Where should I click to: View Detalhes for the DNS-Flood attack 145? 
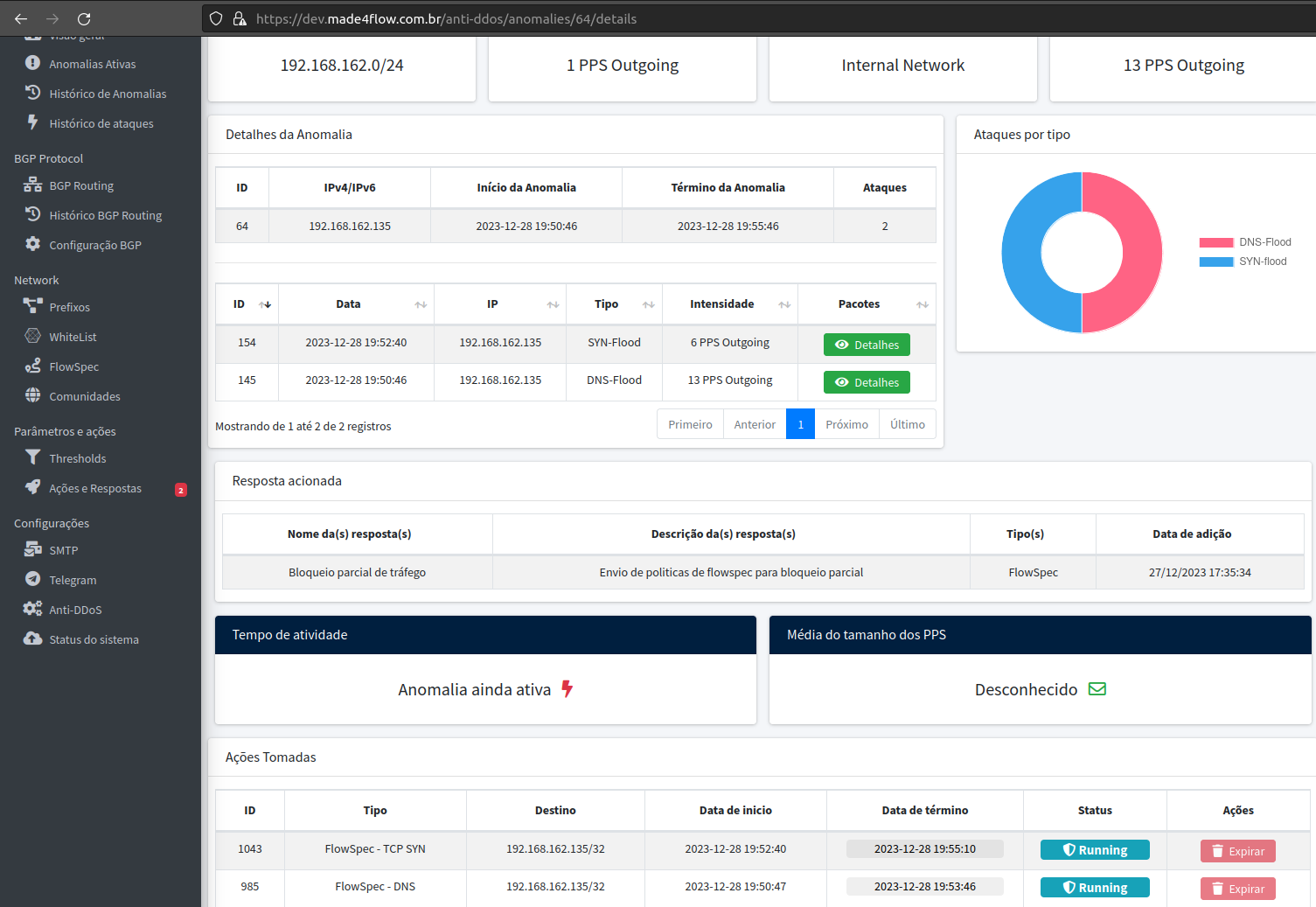867,382
